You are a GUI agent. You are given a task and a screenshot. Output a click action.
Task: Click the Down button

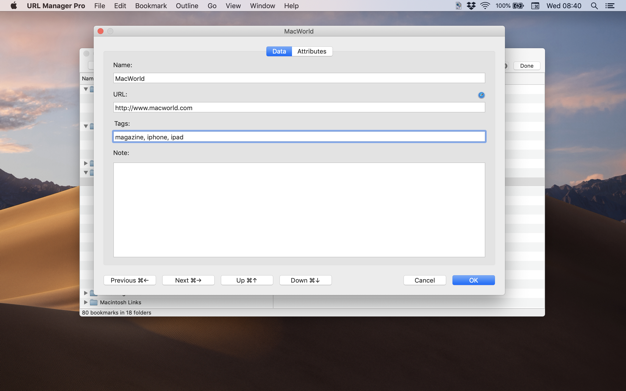click(x=305, y=280)
